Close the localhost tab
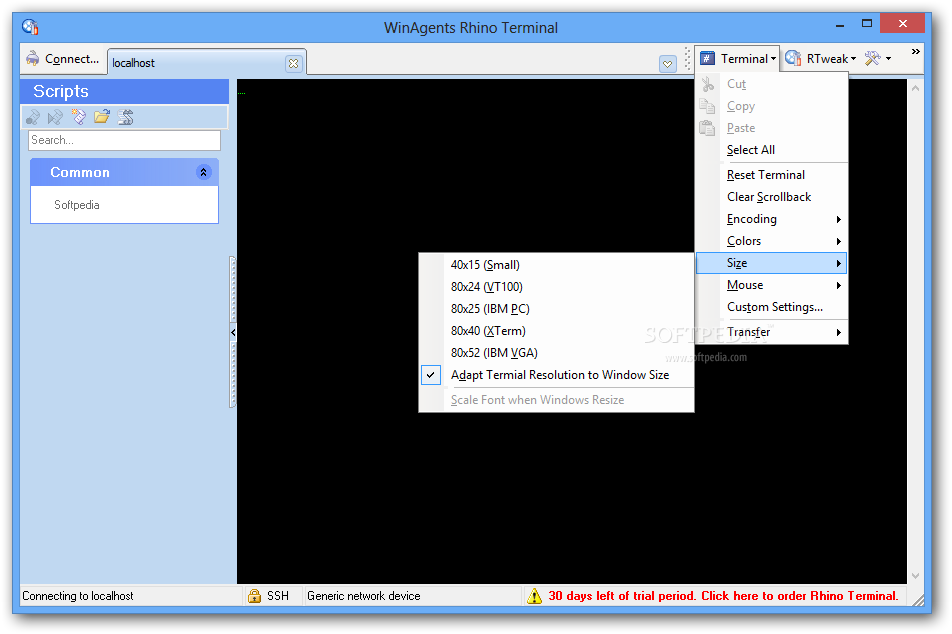The width and height of the screenshot is (952, 634). [293, 63]
